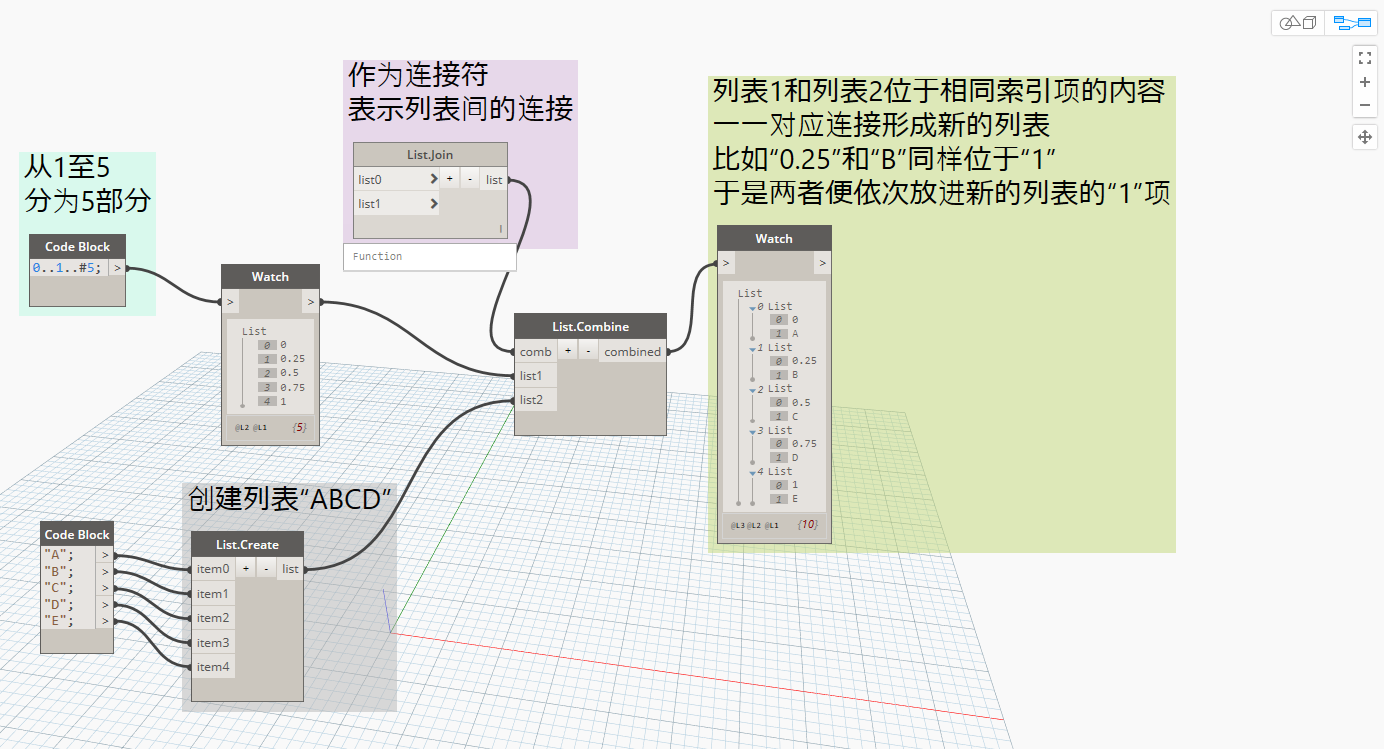
Task: Switch to graph view navigation
Action: pos(1352,23)
